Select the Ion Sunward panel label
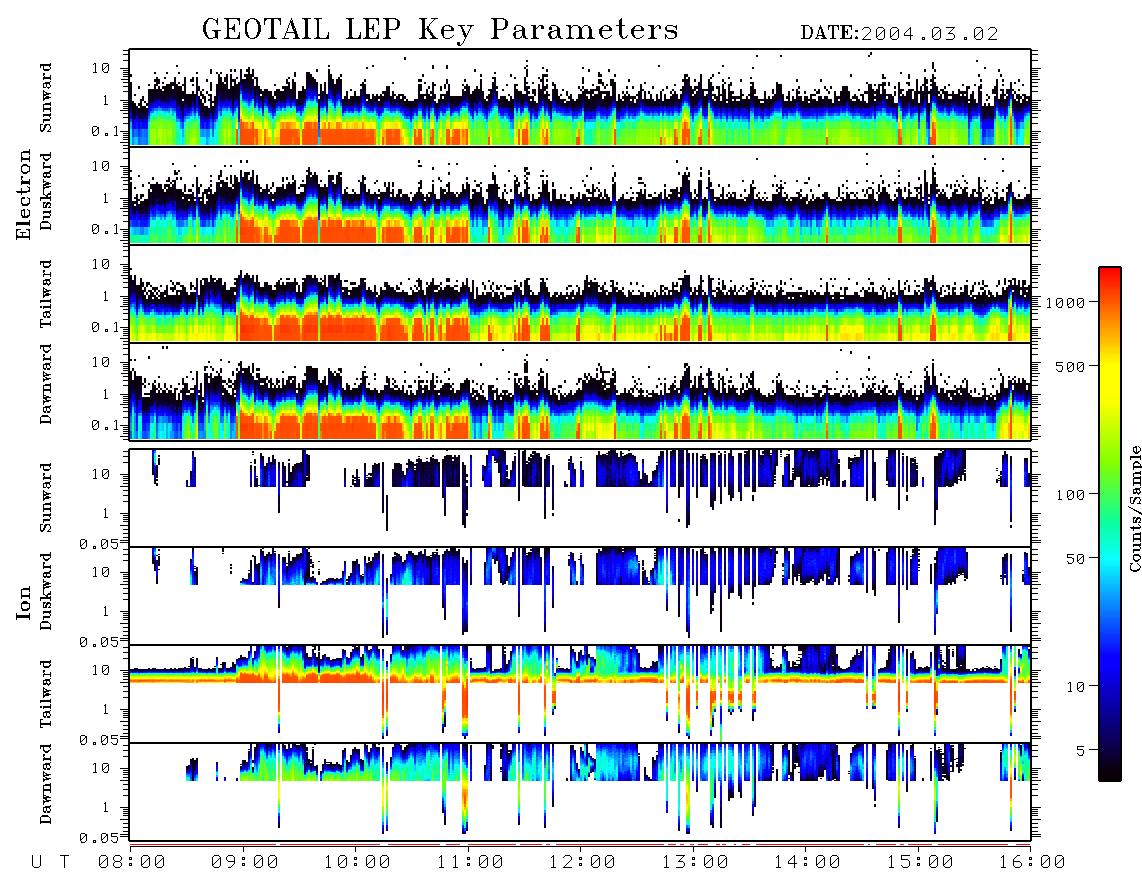 tap(46, 498)
